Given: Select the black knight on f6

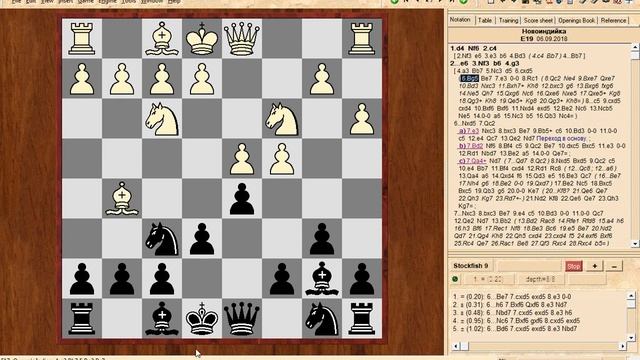Looking at the screenshot, I should (162, 239).
